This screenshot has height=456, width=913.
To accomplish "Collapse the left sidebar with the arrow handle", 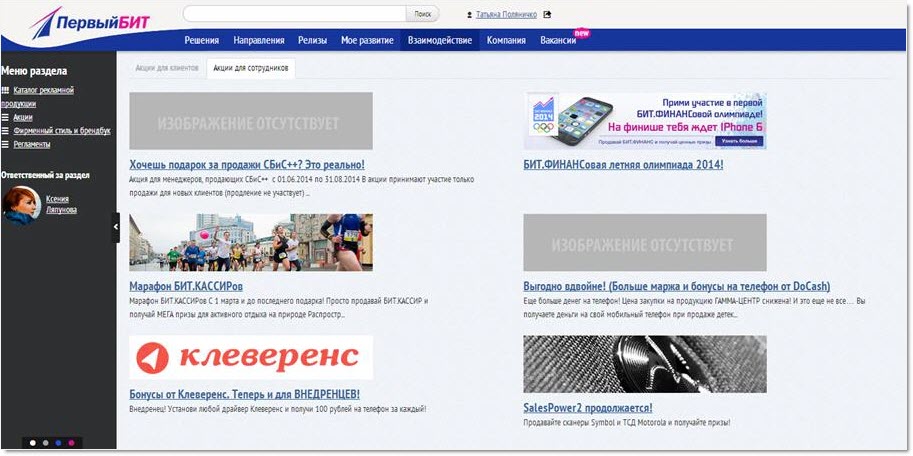I will pos(115,227).
